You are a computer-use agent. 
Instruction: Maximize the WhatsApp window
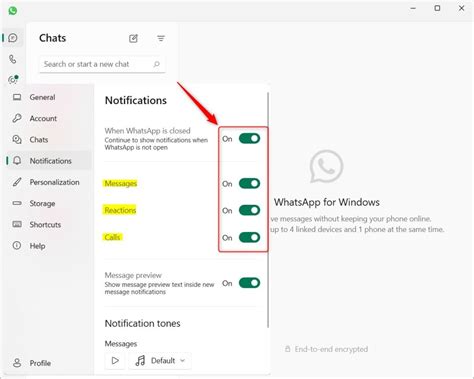[437, 8]
